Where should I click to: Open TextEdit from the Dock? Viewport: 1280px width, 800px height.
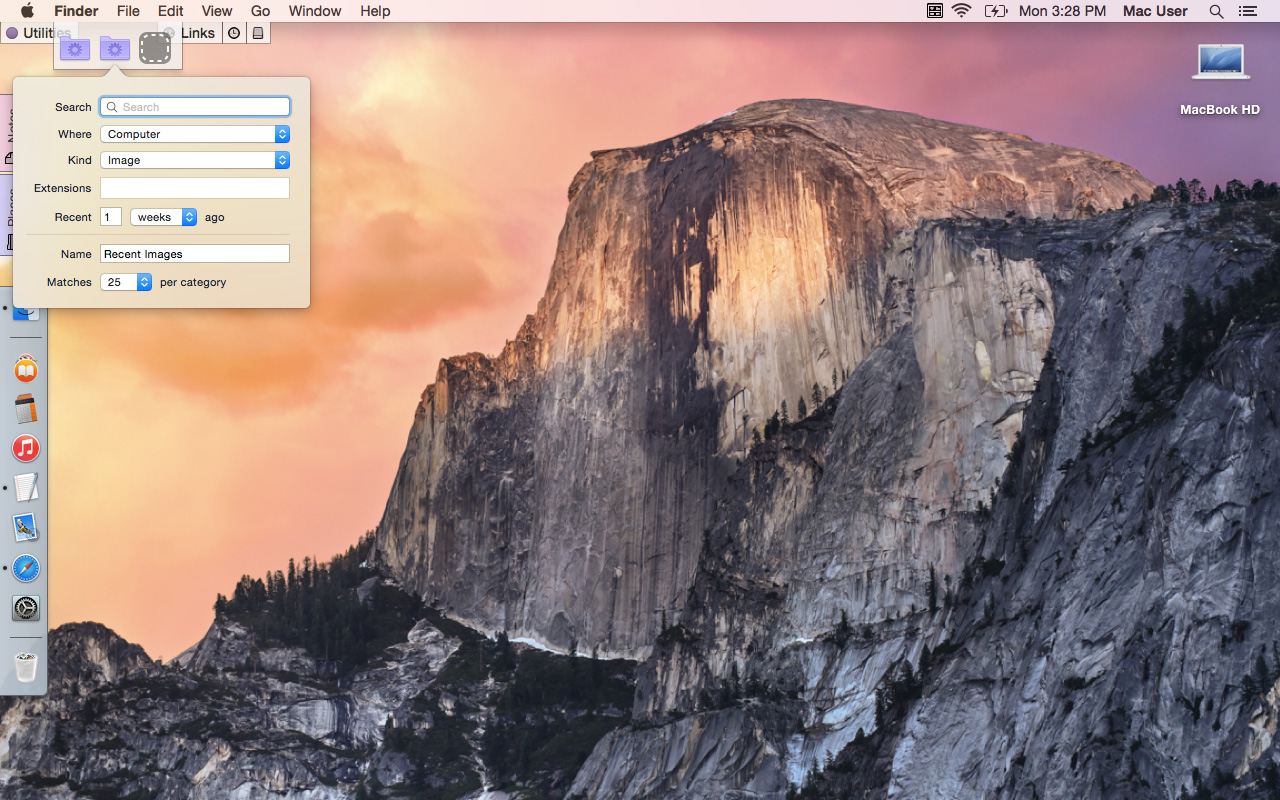pos(26,488)
